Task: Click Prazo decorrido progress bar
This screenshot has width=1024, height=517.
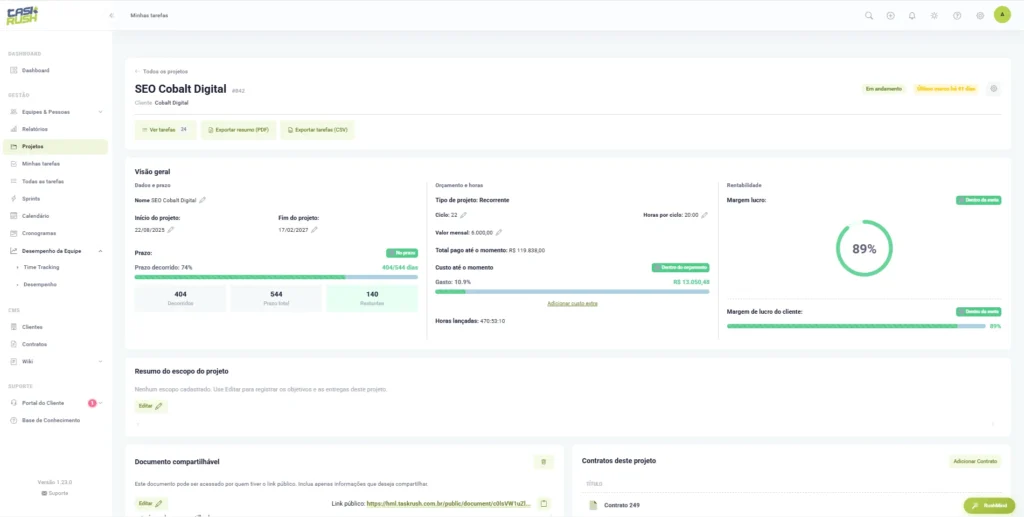Action: 276,277
